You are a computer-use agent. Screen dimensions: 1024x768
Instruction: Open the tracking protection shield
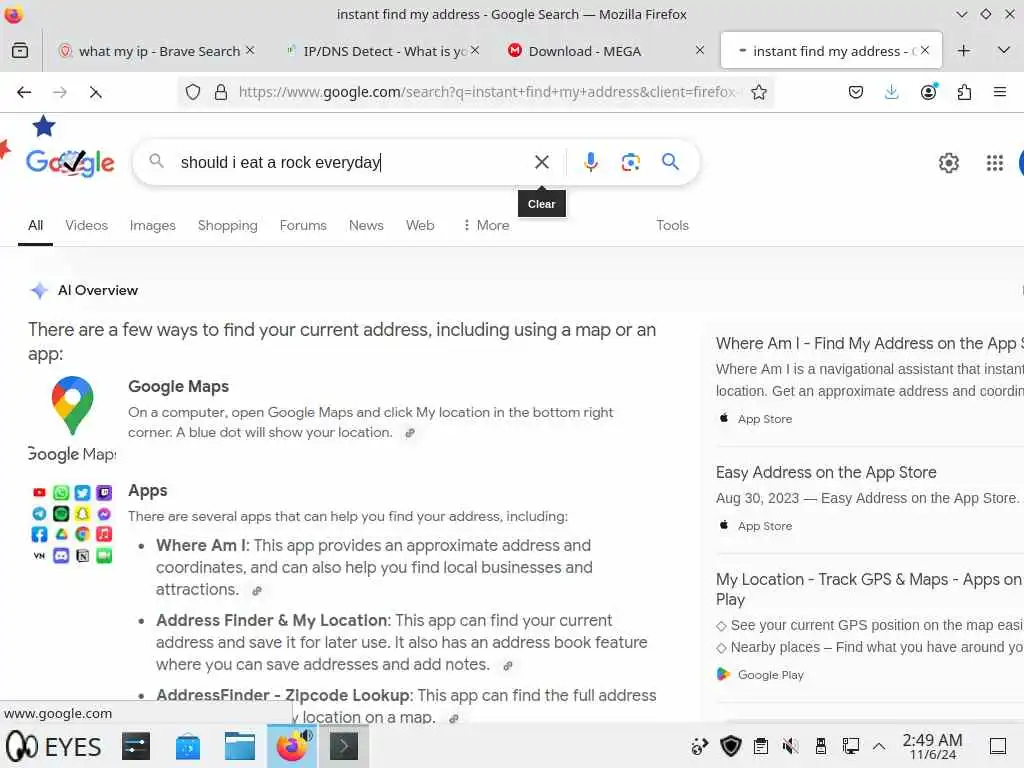tap(193, 92)
